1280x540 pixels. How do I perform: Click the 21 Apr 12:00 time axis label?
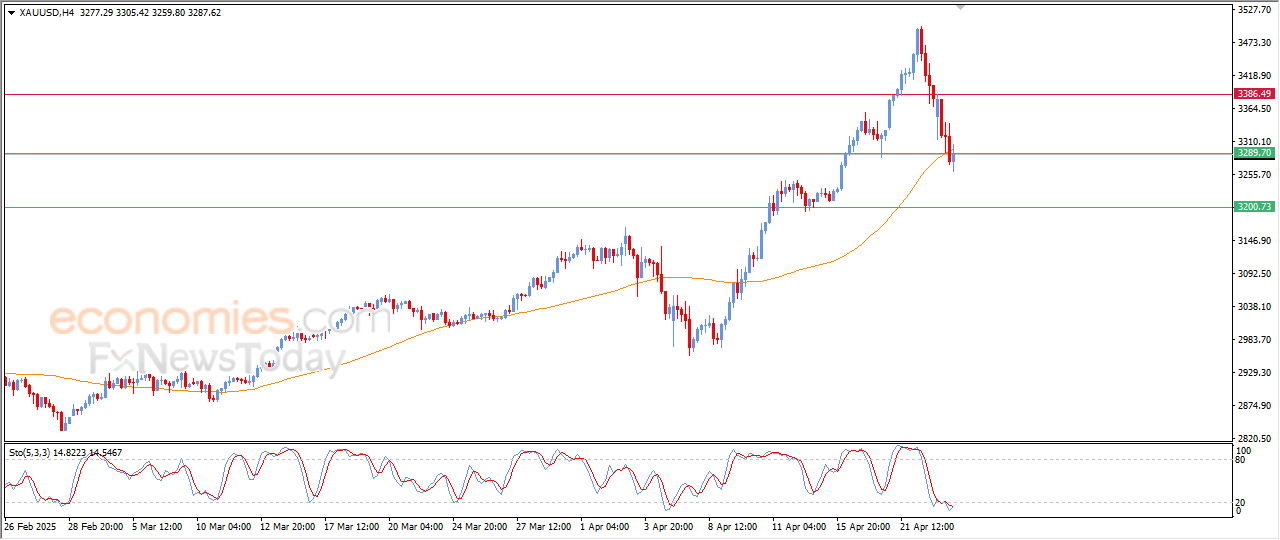[929, 525]
